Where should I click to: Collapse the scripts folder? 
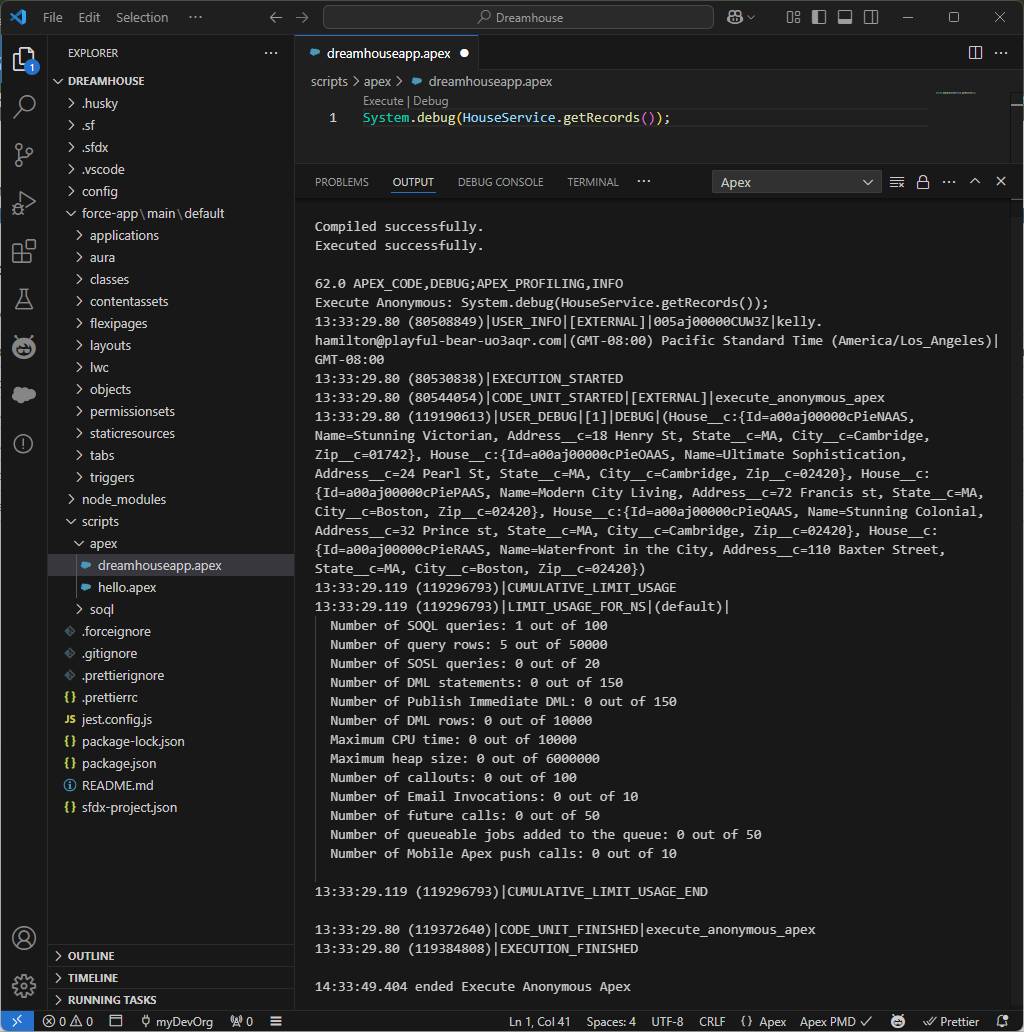[171, 521]
